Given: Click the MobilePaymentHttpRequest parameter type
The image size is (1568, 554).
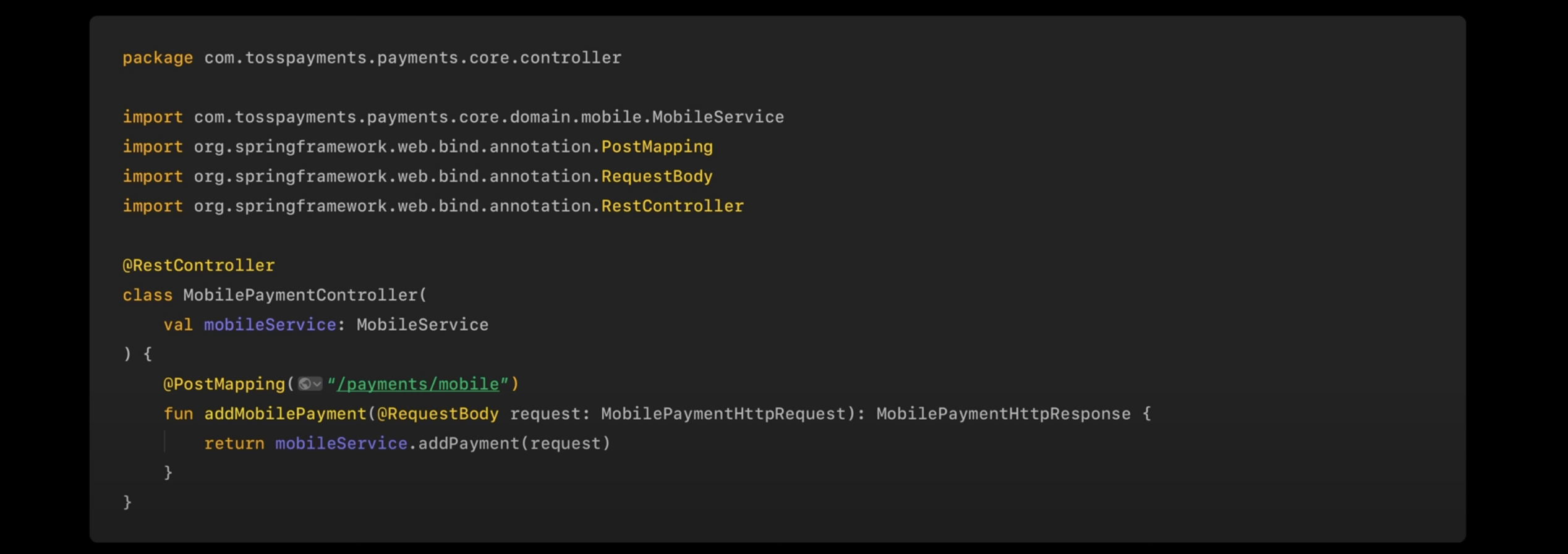Looking at the screenshot, I should point(723,414).
